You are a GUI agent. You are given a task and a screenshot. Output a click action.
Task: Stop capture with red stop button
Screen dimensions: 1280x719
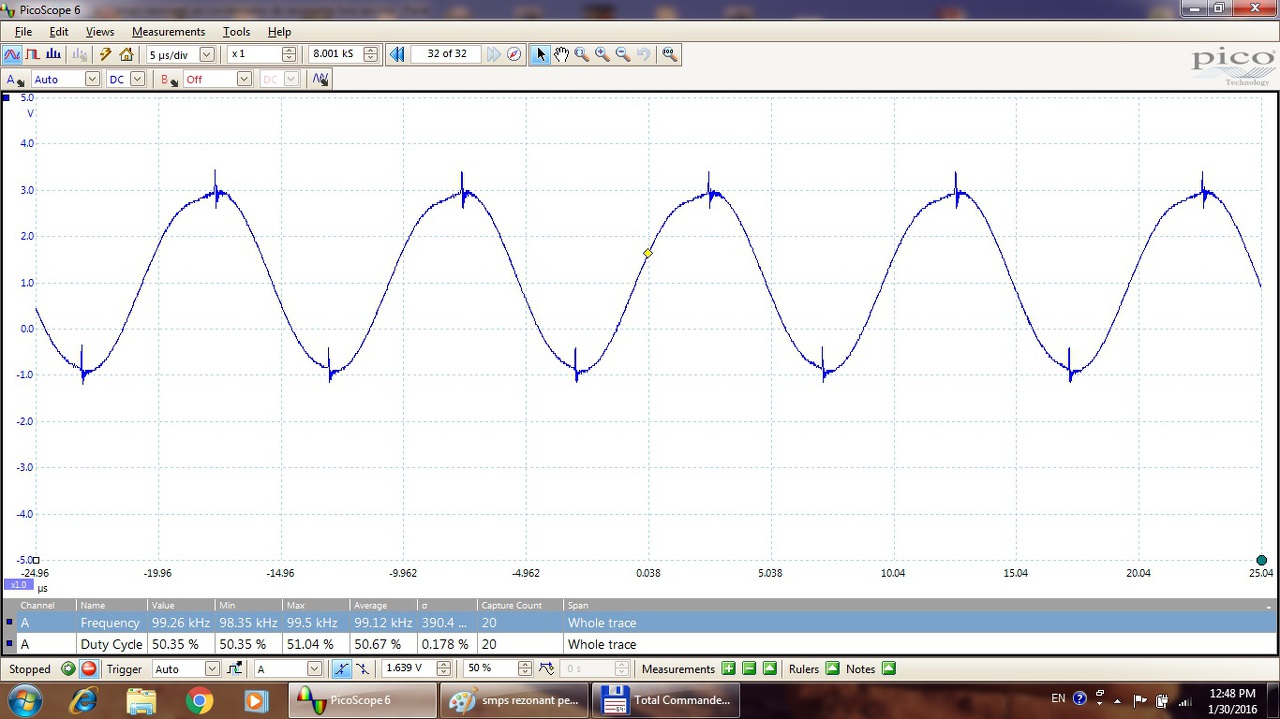click(89, 669)
